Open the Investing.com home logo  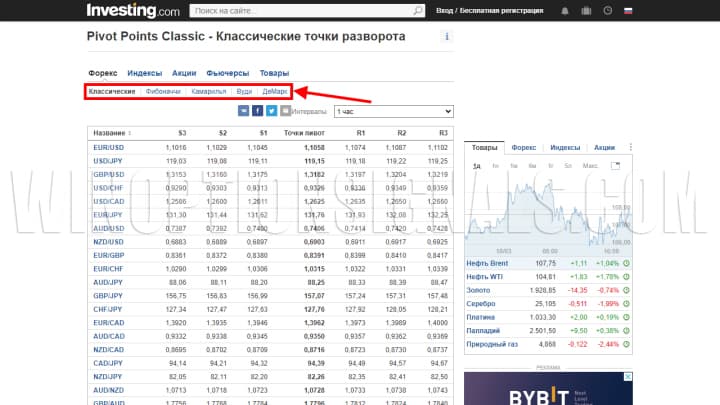(x=133, y=10)
